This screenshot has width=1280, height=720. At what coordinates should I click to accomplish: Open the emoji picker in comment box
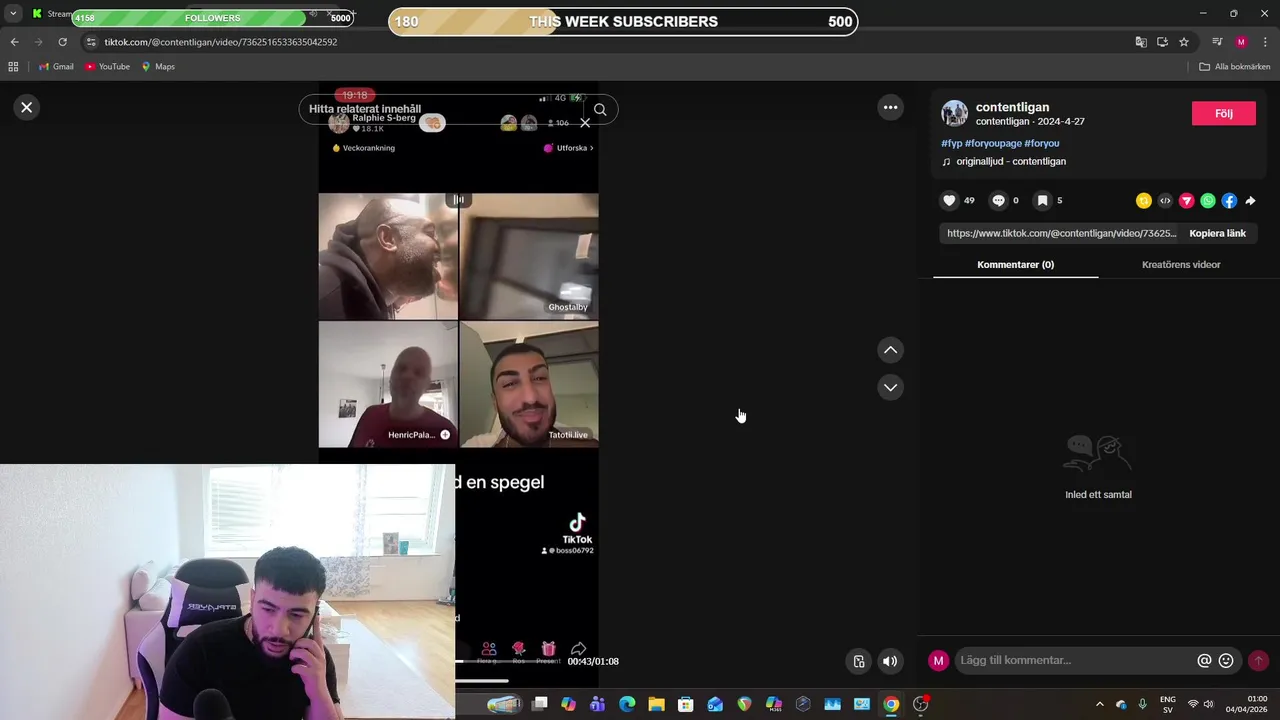[1226, 660]
